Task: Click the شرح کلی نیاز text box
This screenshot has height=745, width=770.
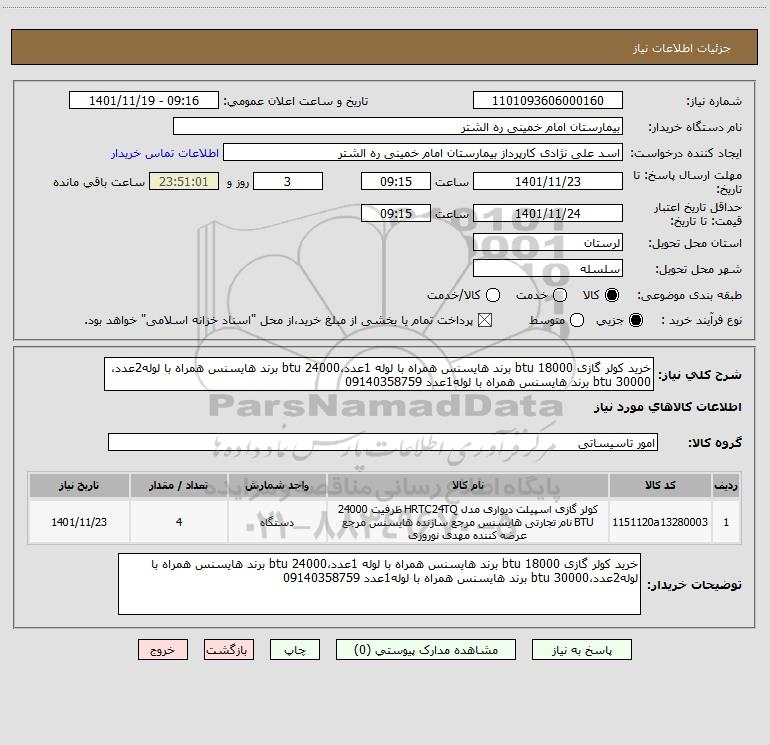Action: click(379, 374)
